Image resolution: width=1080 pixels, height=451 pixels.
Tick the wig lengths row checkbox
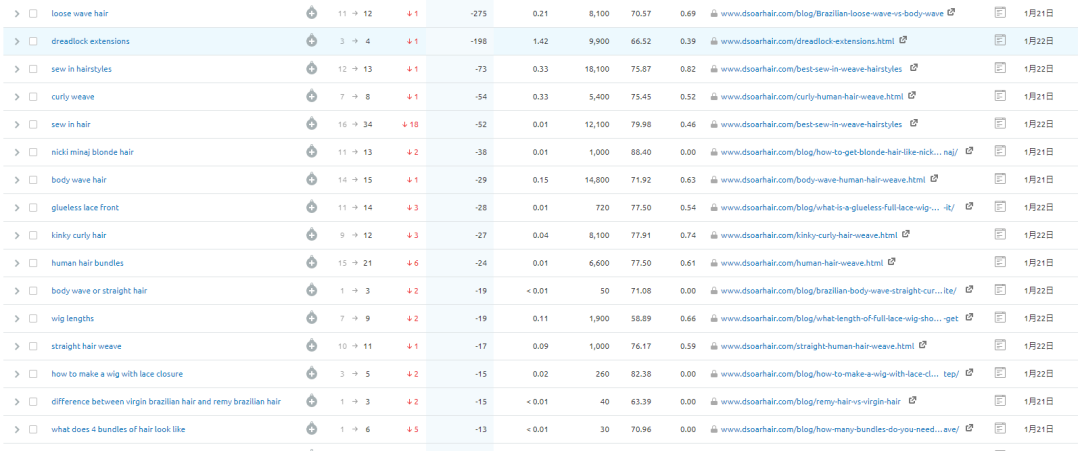tap(33, 318)
